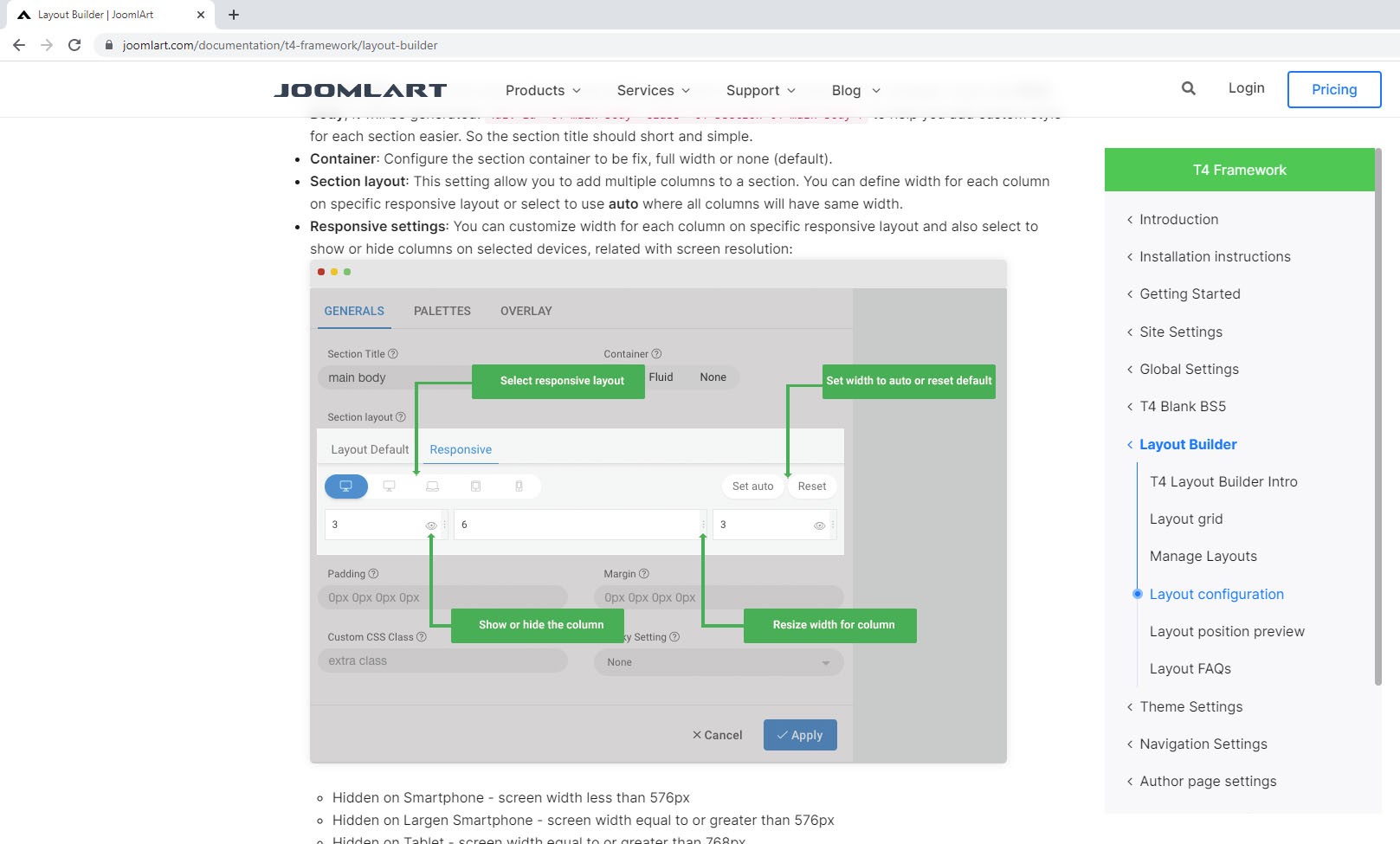Open the Layout FAQs page
This screenshot has height=844, width=1400.
(x=1190, y=669)
